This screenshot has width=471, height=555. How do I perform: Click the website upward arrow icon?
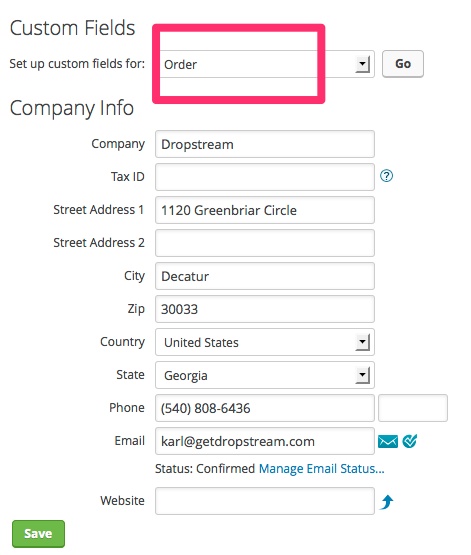coord(387,502)
